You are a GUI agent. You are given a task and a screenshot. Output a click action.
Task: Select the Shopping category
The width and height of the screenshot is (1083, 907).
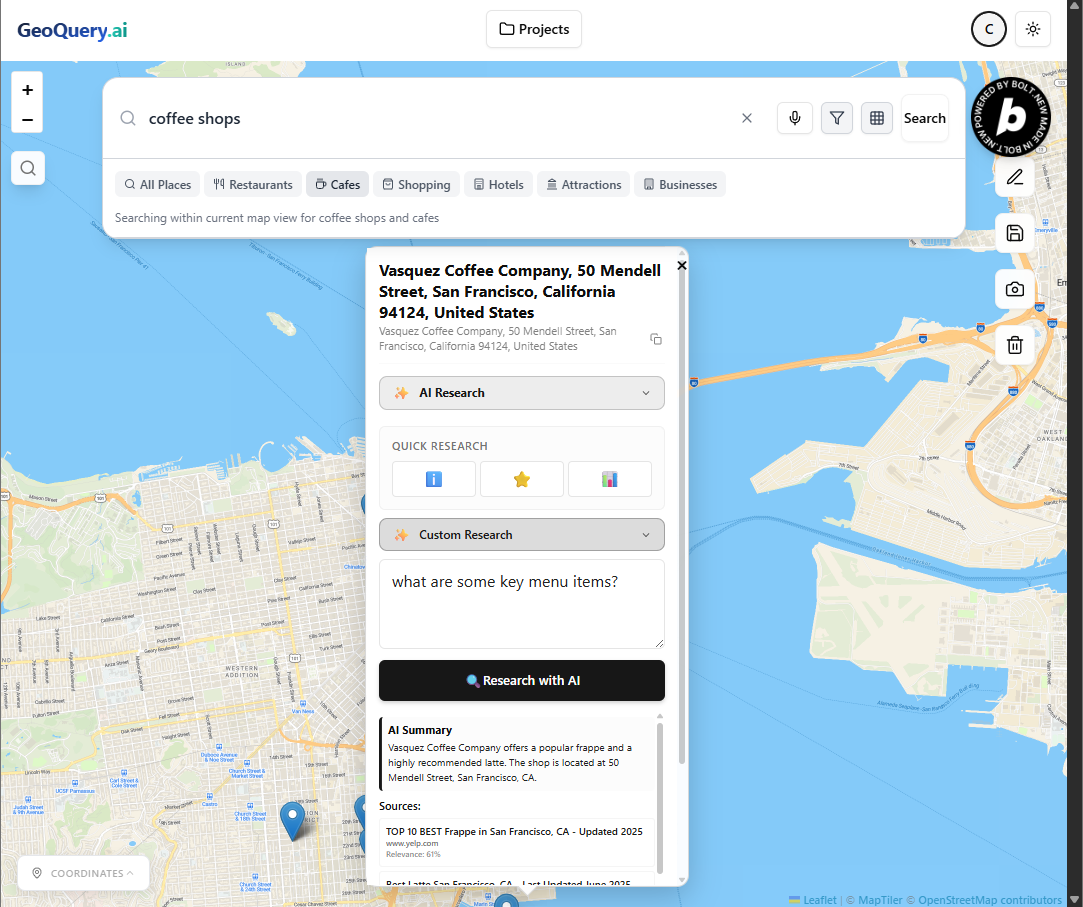(x=416, y=184)
